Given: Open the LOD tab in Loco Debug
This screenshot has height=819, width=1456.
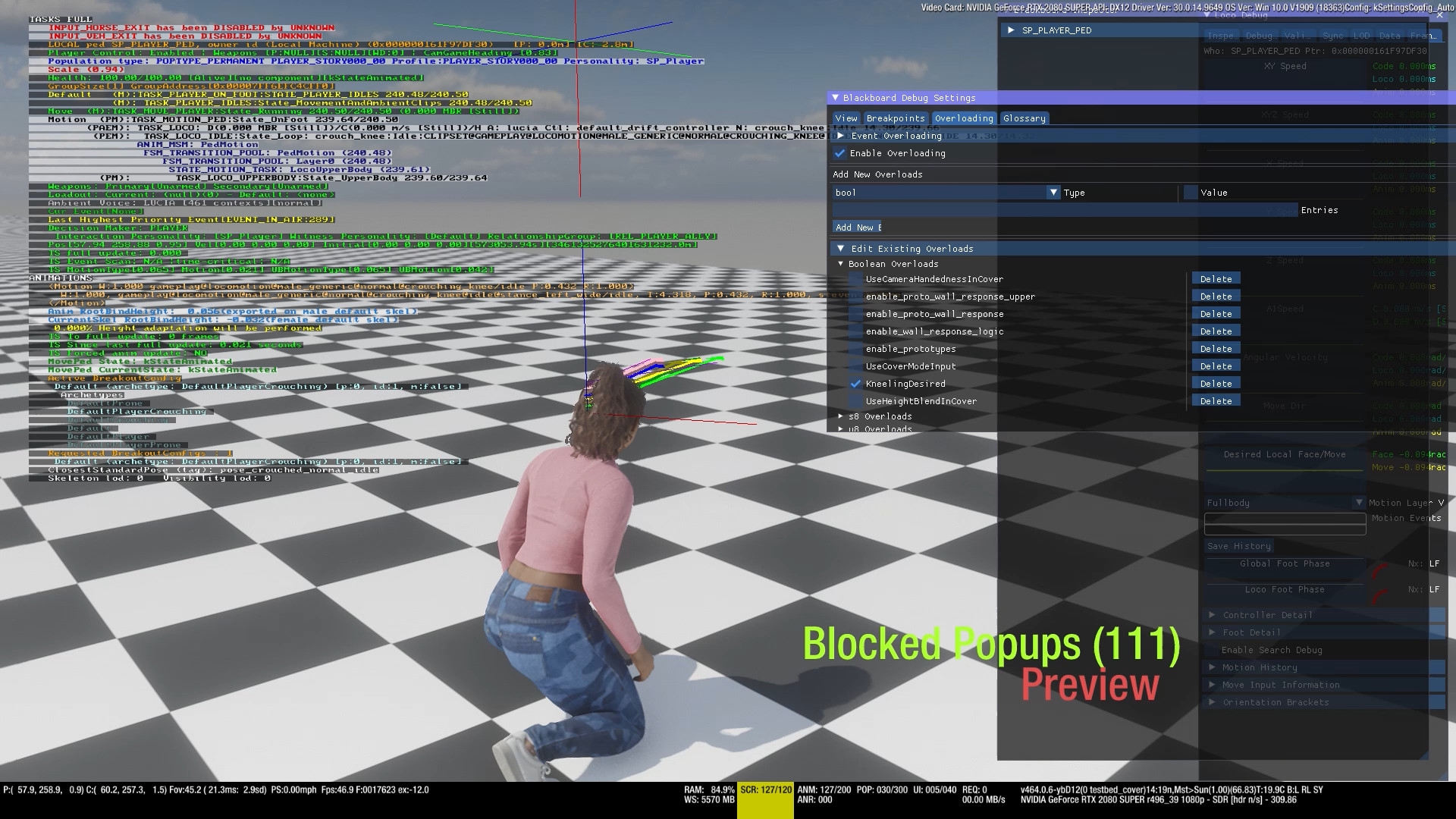Looking at the screenshot, I should [x=1362, y=36].
